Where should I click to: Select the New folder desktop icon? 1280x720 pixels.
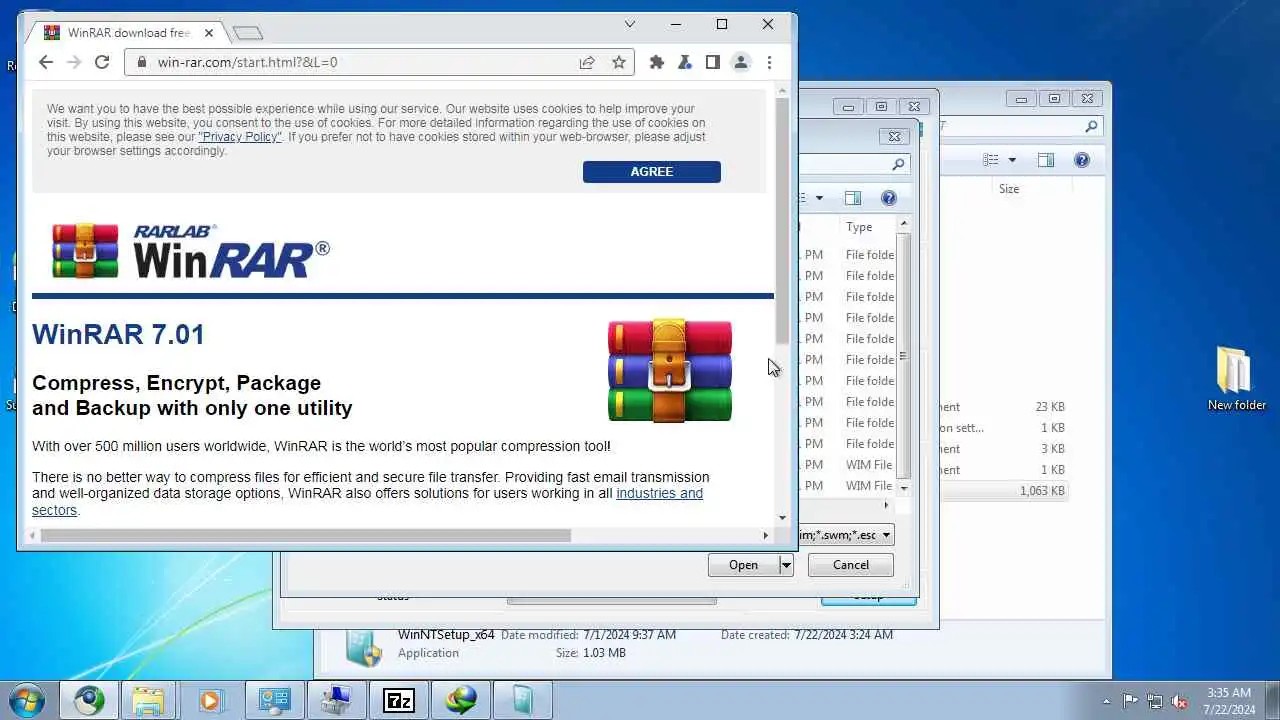point(1236,379)
